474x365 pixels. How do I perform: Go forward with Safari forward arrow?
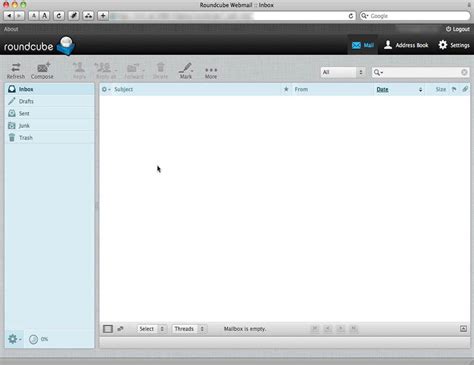point(19,16)
